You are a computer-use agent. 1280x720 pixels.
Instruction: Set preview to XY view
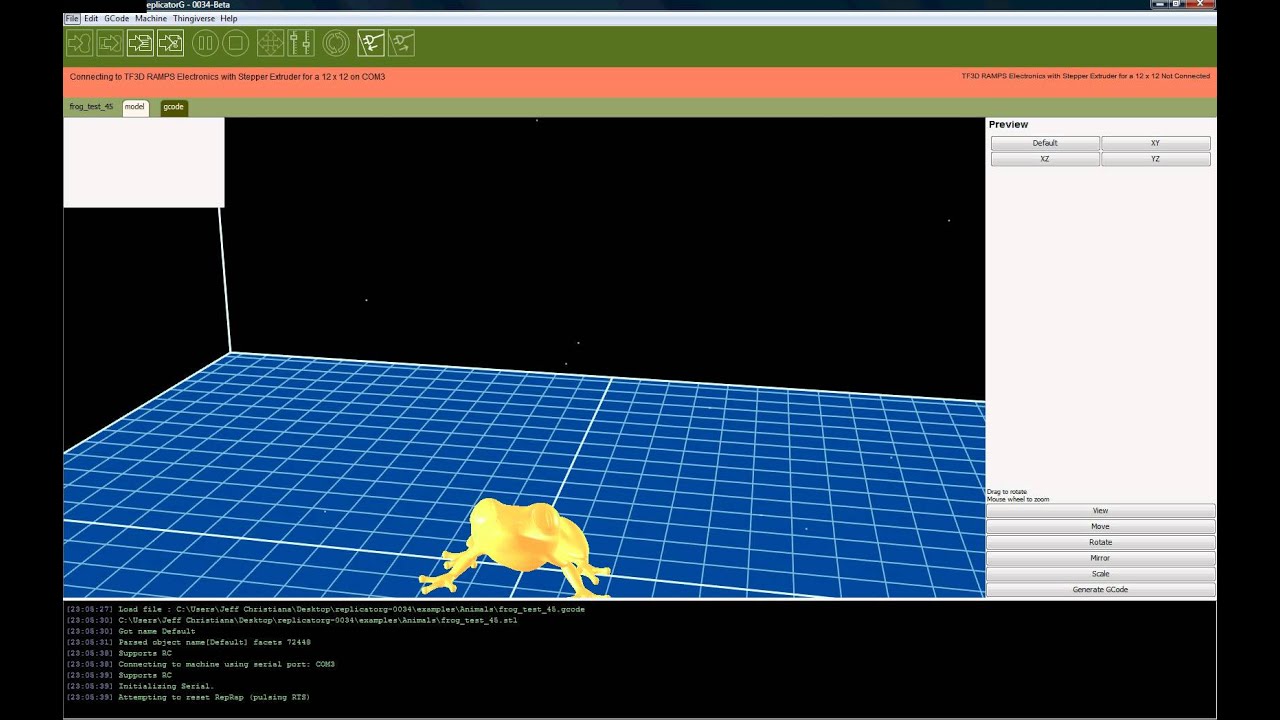pos(1155,143)
